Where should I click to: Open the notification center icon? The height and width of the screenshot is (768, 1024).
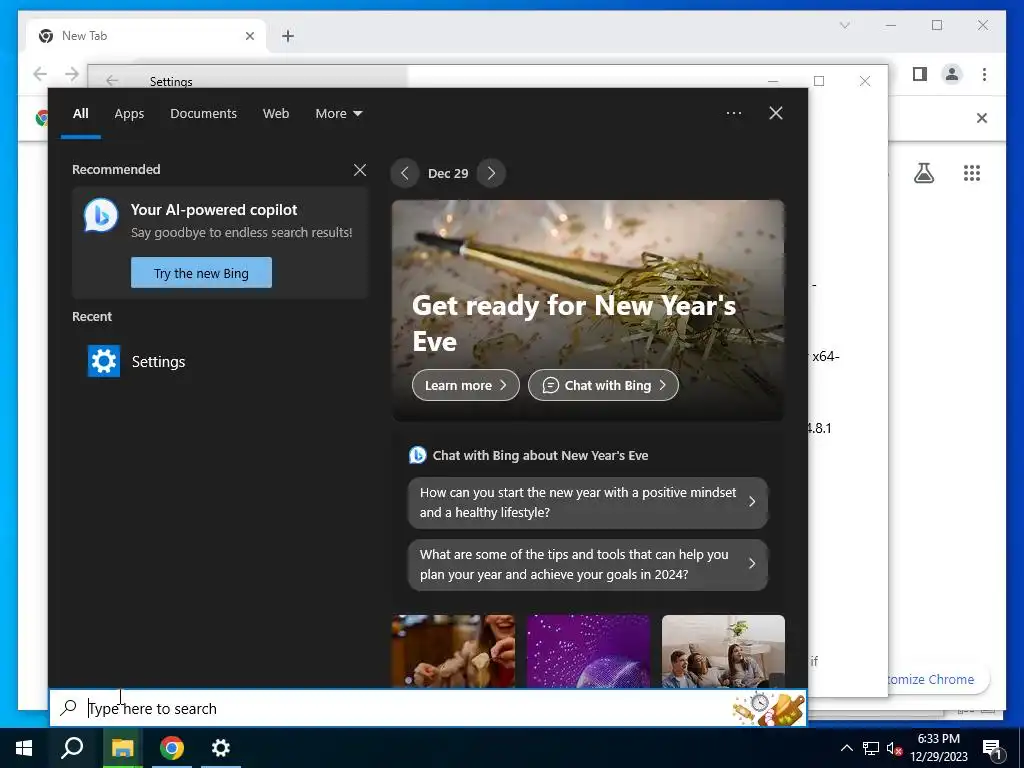click(992, 749)
